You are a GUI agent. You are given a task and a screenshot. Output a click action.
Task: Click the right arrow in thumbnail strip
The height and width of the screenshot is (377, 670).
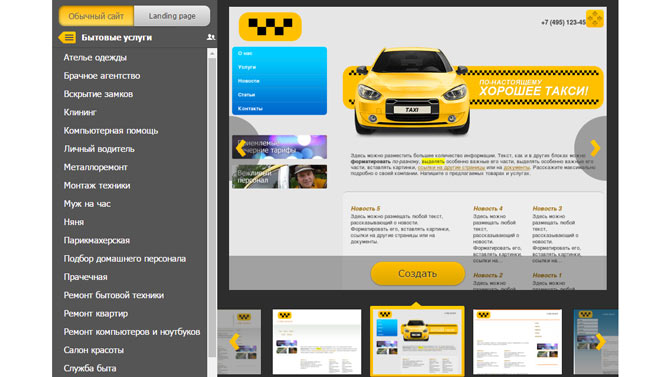pos(600,342)
